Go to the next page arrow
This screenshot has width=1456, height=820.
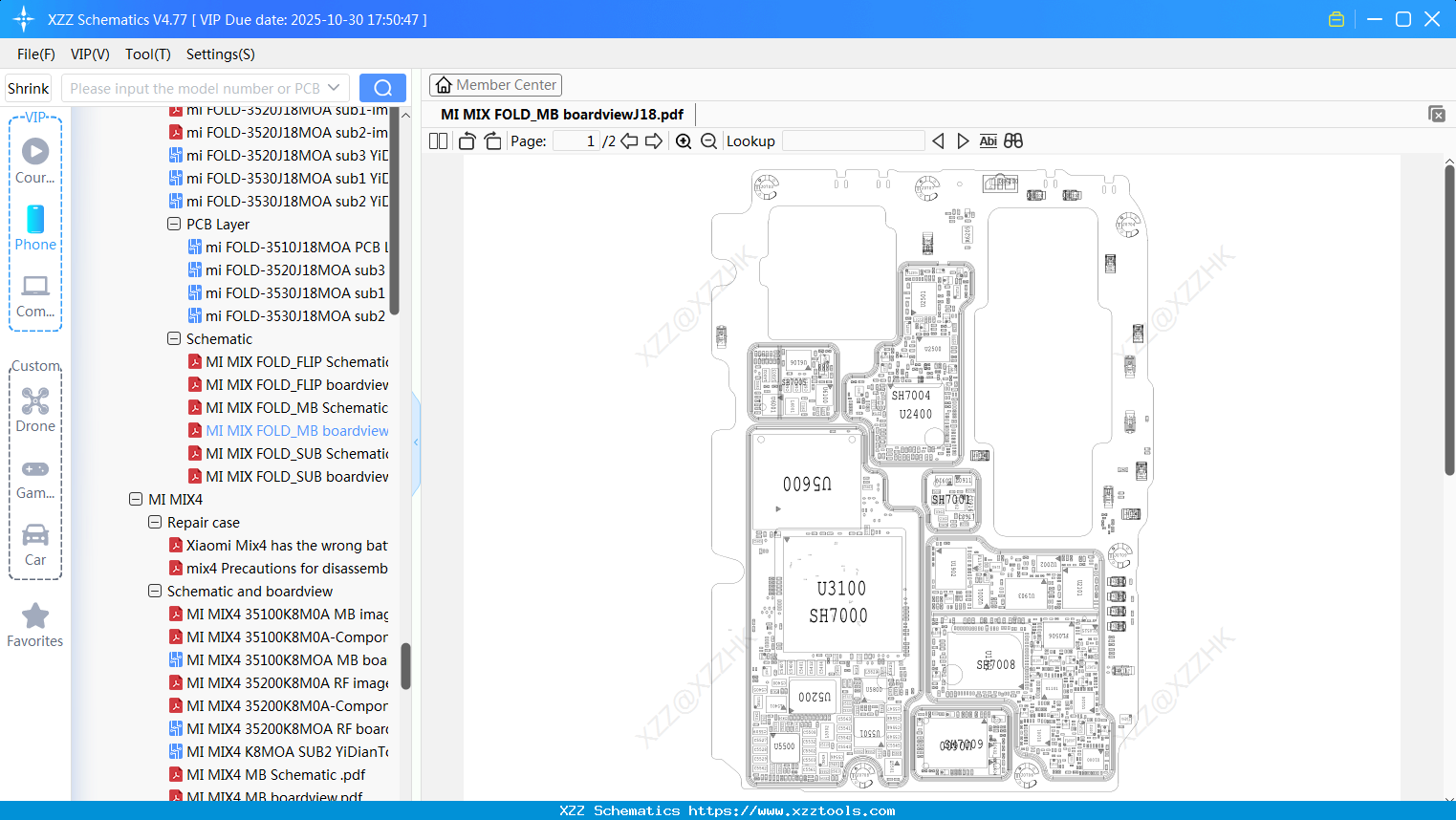click(654, 140)
